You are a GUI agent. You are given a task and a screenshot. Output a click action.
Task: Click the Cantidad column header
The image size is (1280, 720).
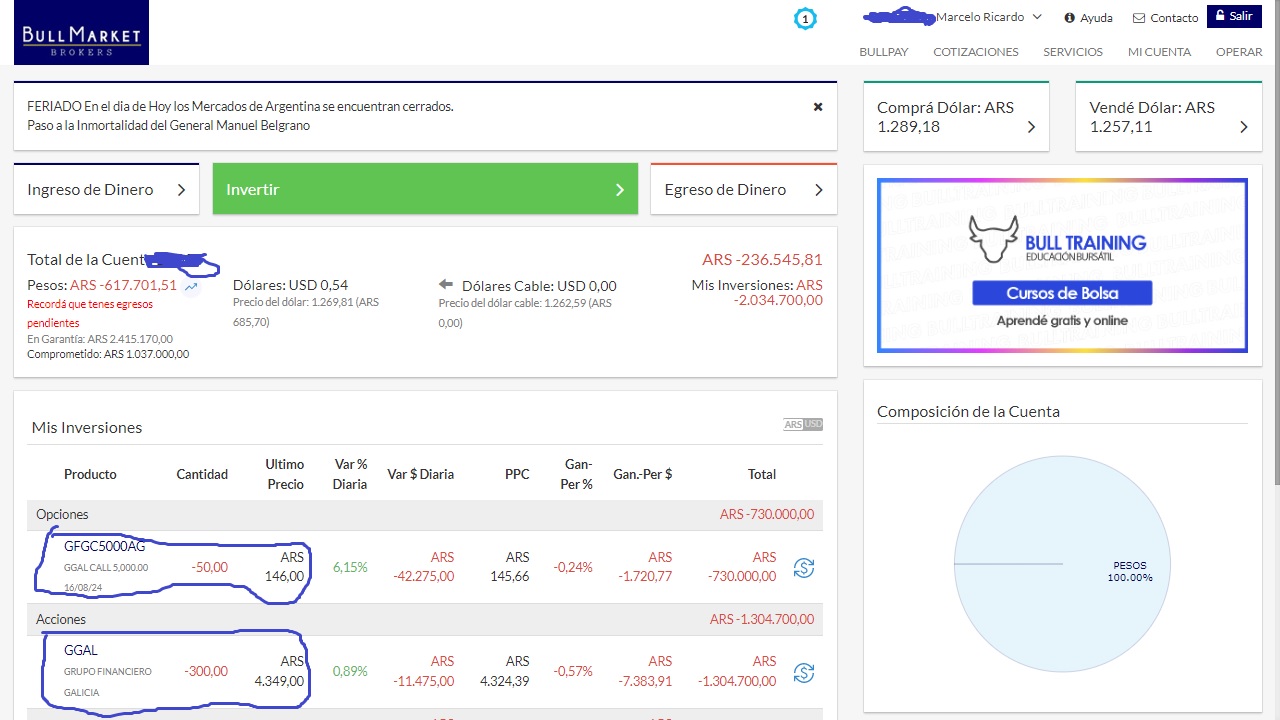(202, 474)
